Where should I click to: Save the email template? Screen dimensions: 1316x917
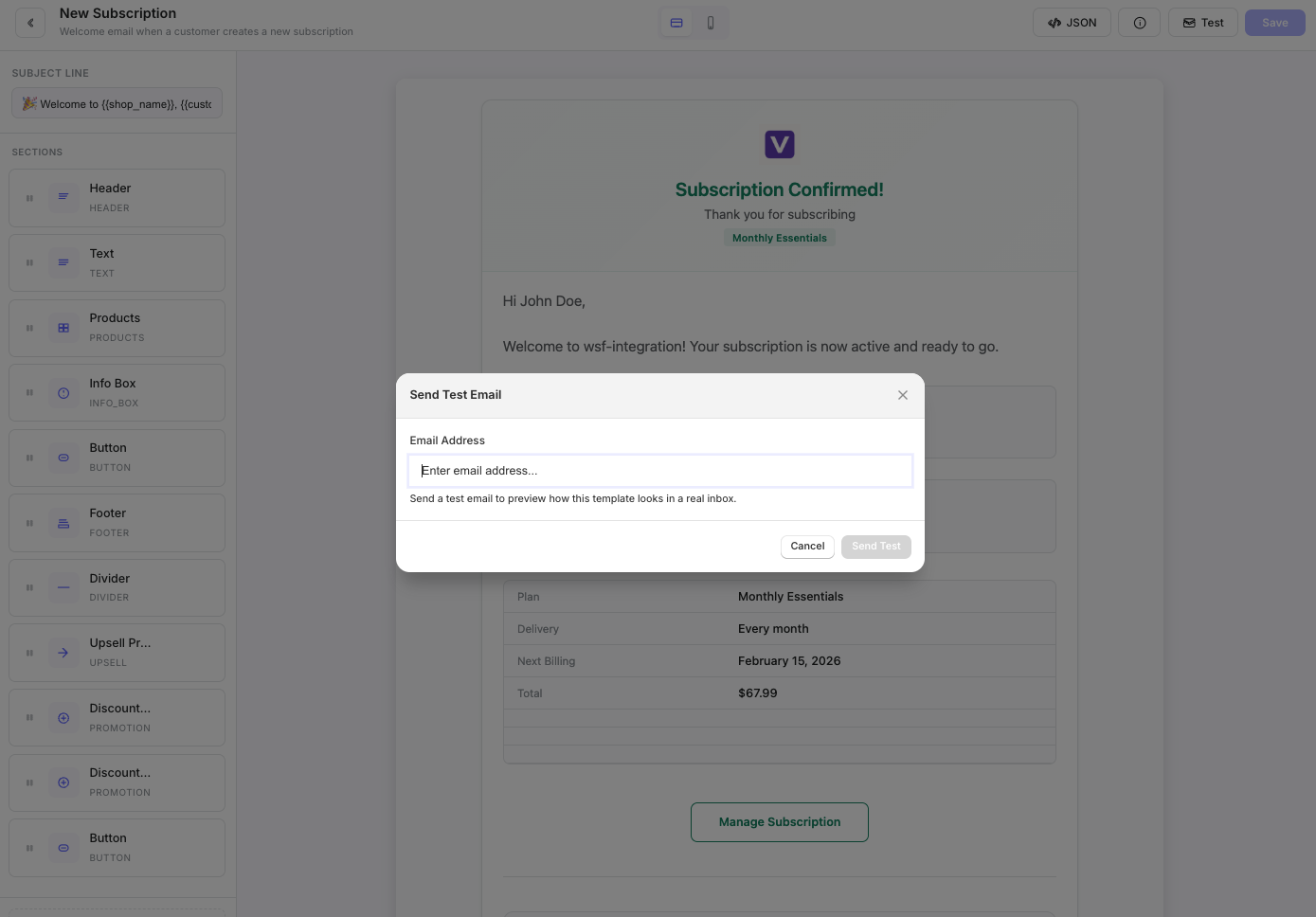point(1275,23)
